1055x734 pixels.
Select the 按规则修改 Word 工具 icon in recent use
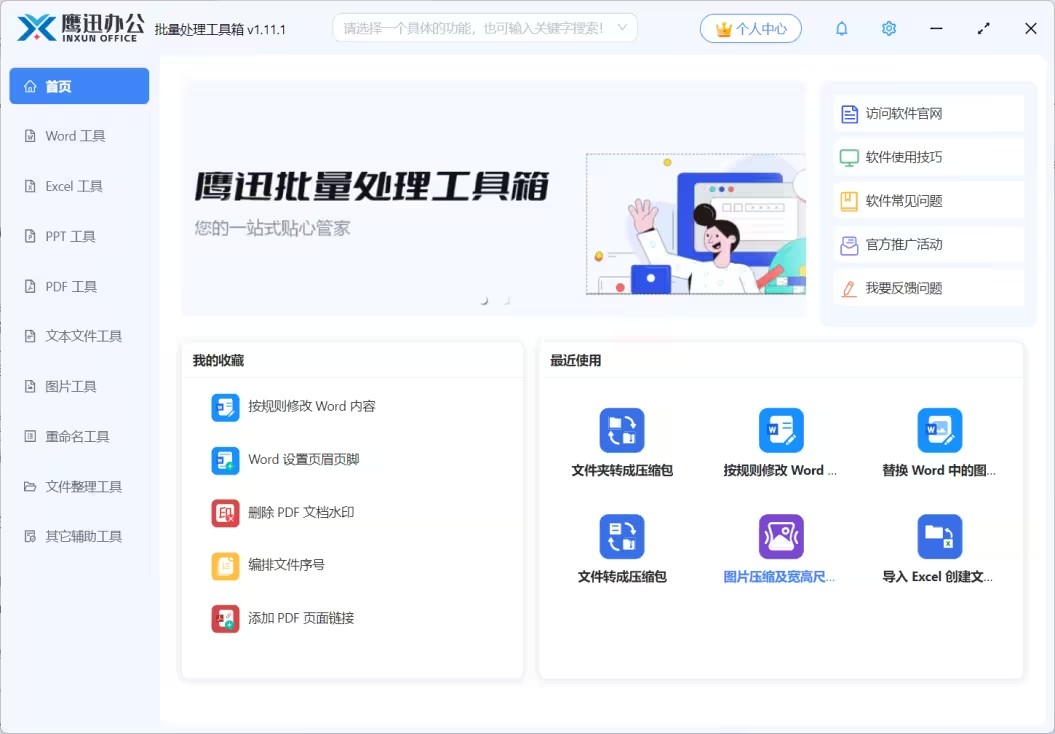(x=781, y=429)
